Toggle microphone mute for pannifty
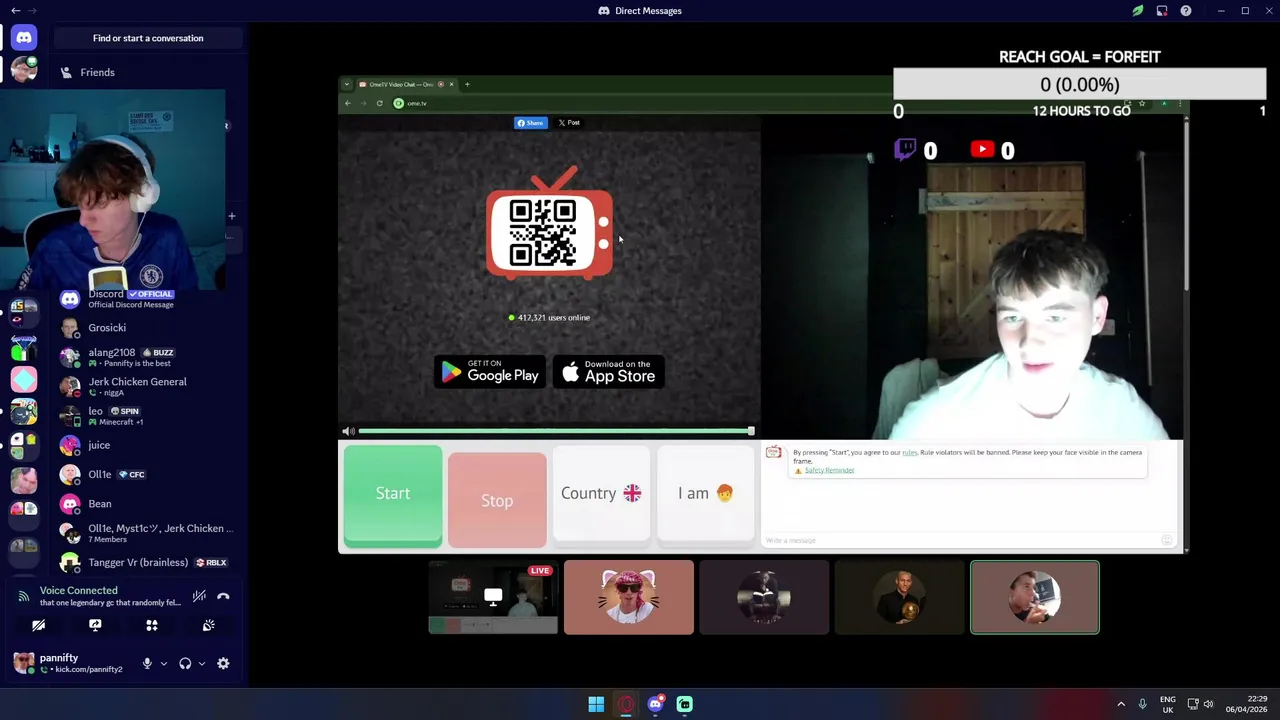1280x720 pixels. tap(147, 663)
